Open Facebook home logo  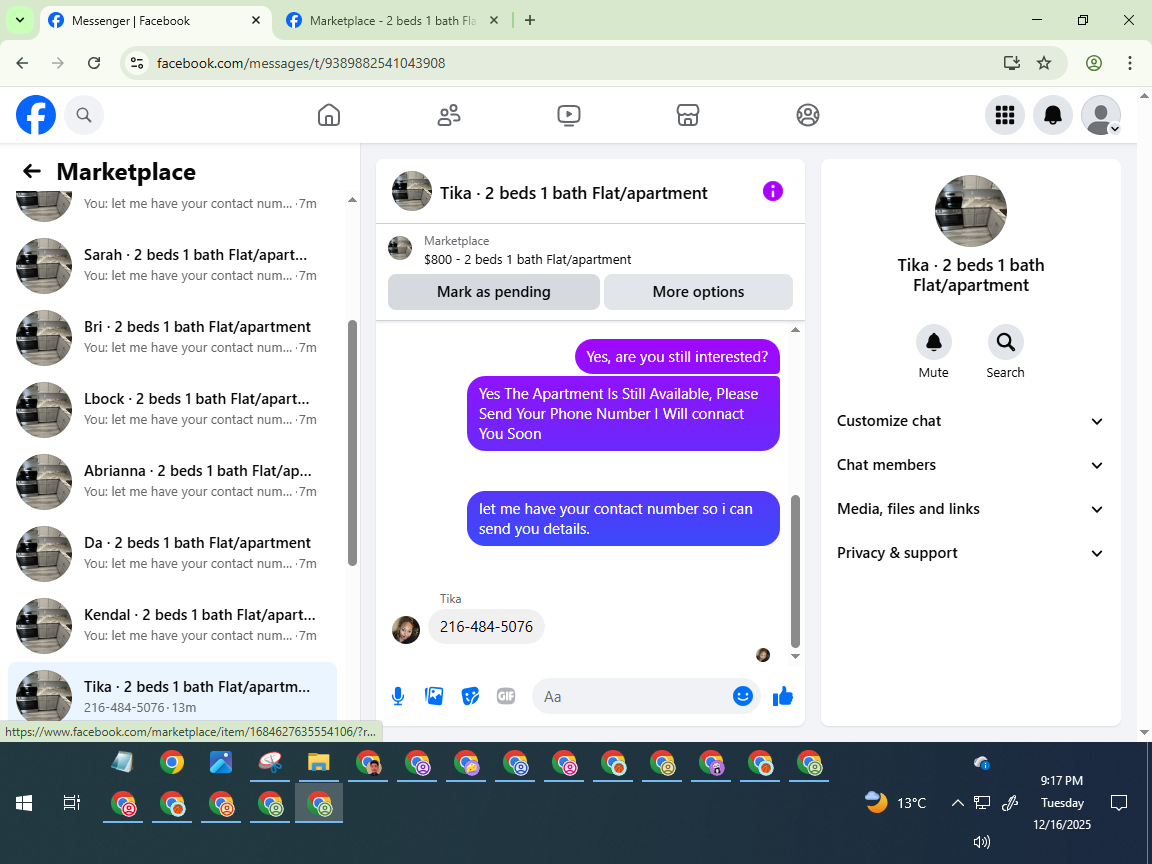[x=36, y=115]
